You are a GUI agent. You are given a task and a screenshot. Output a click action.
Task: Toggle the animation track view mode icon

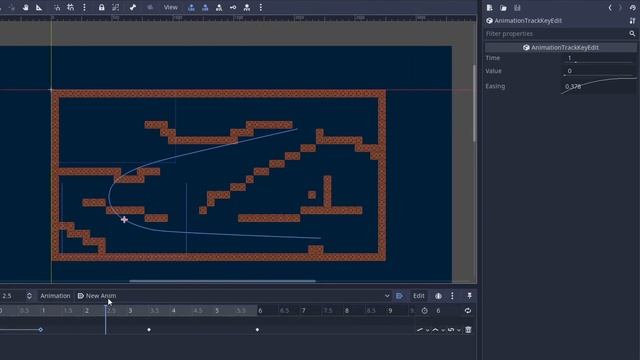(400, 296)
